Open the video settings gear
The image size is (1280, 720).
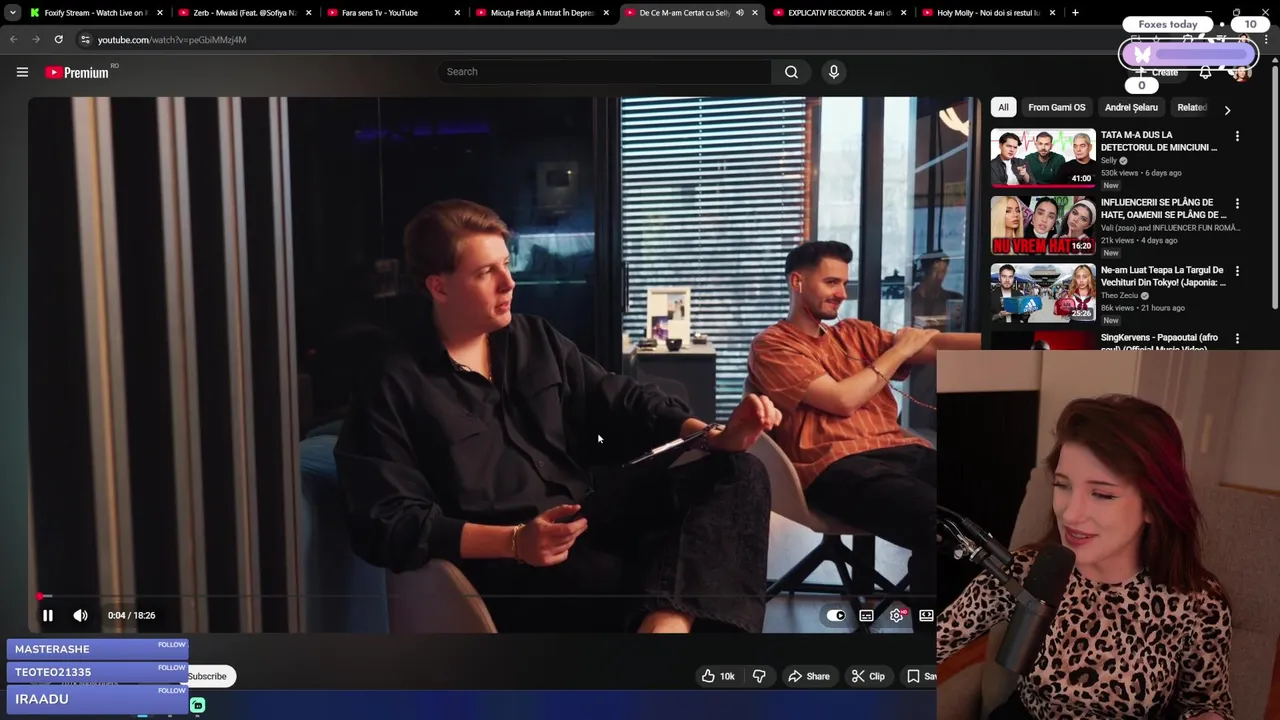click(897, 615)
